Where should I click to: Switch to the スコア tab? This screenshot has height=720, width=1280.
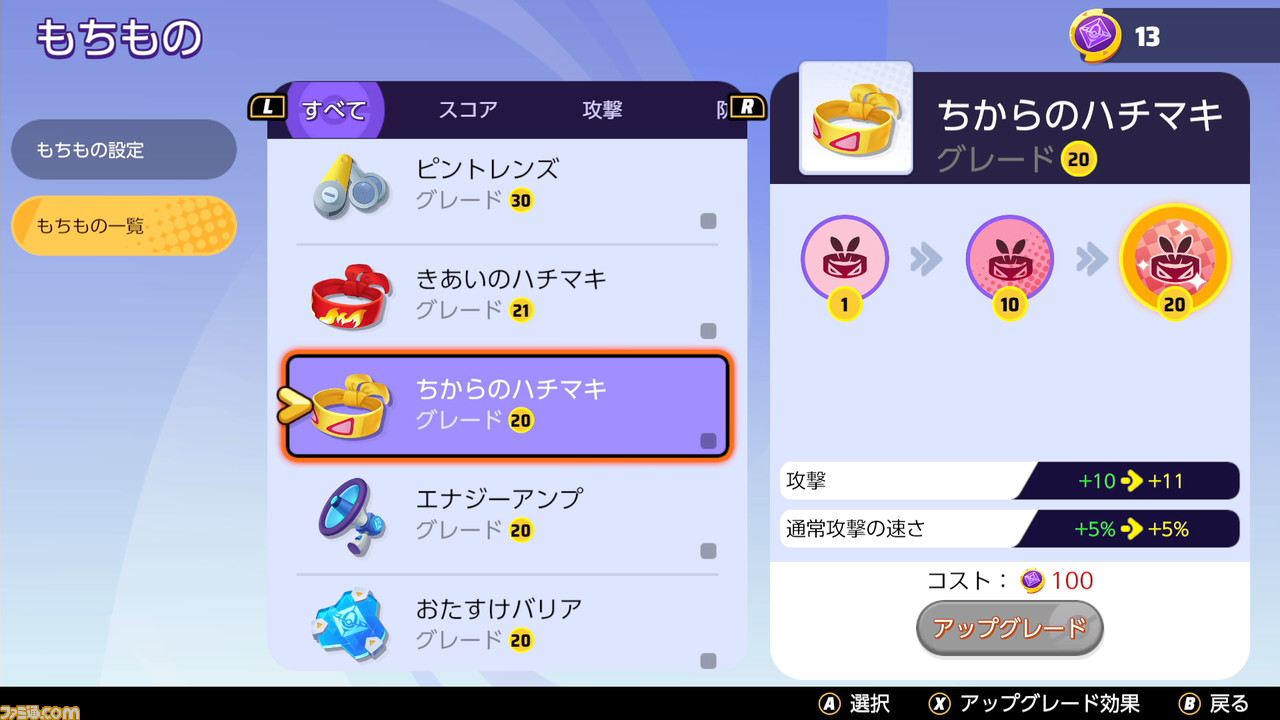pos(468,110)
